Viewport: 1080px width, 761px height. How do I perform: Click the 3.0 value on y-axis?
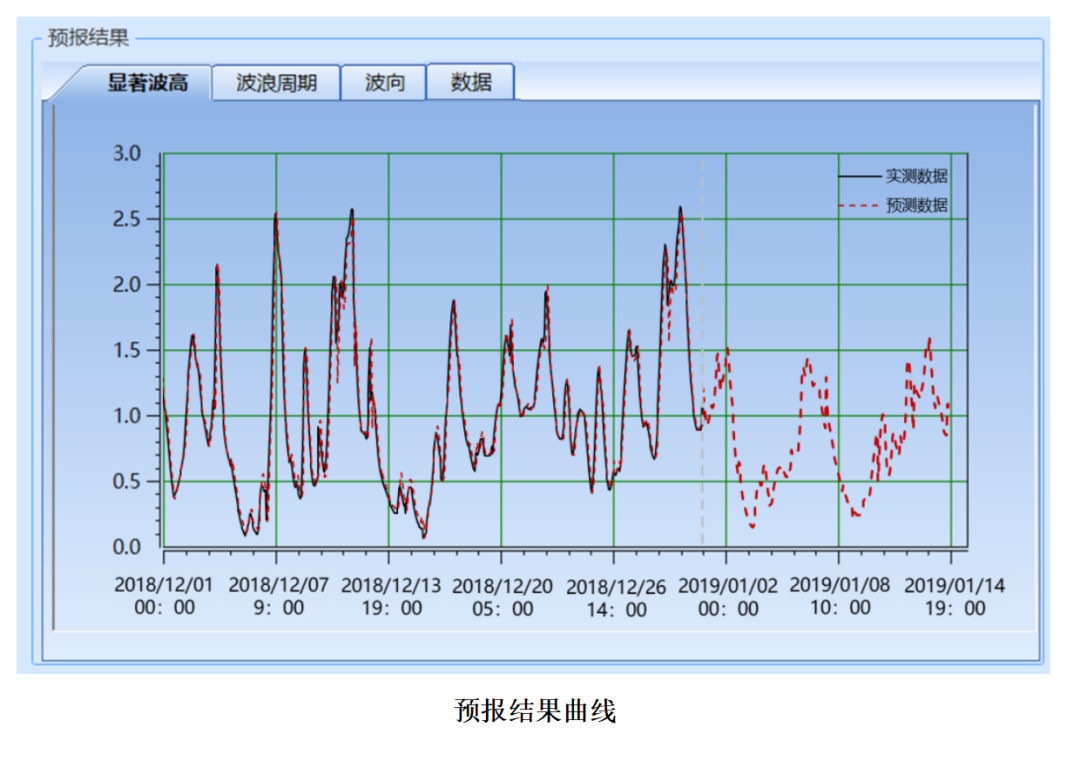[125, 153]
